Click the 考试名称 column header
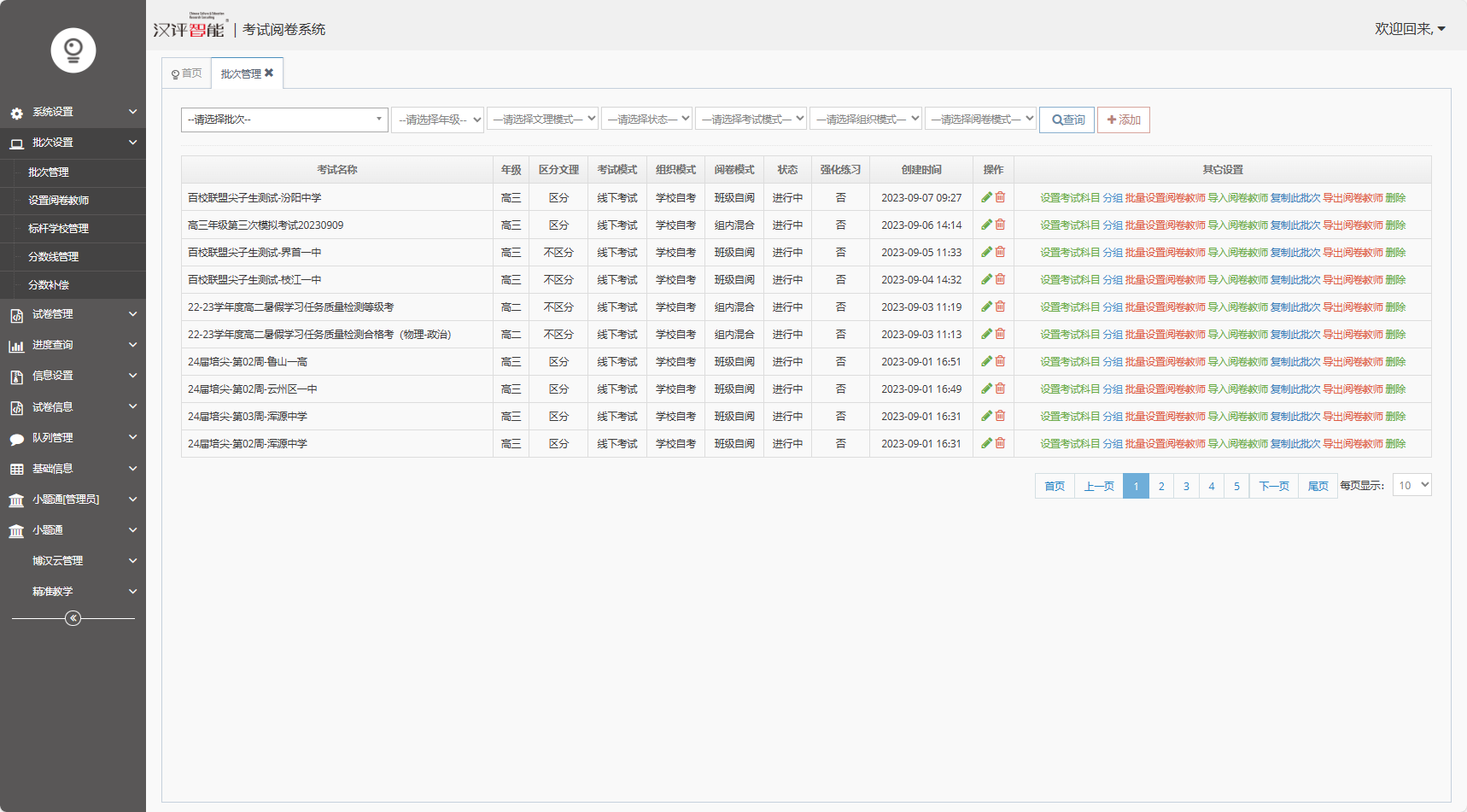The height and width of the screenshot is (812, 1467). pos(337,170)
